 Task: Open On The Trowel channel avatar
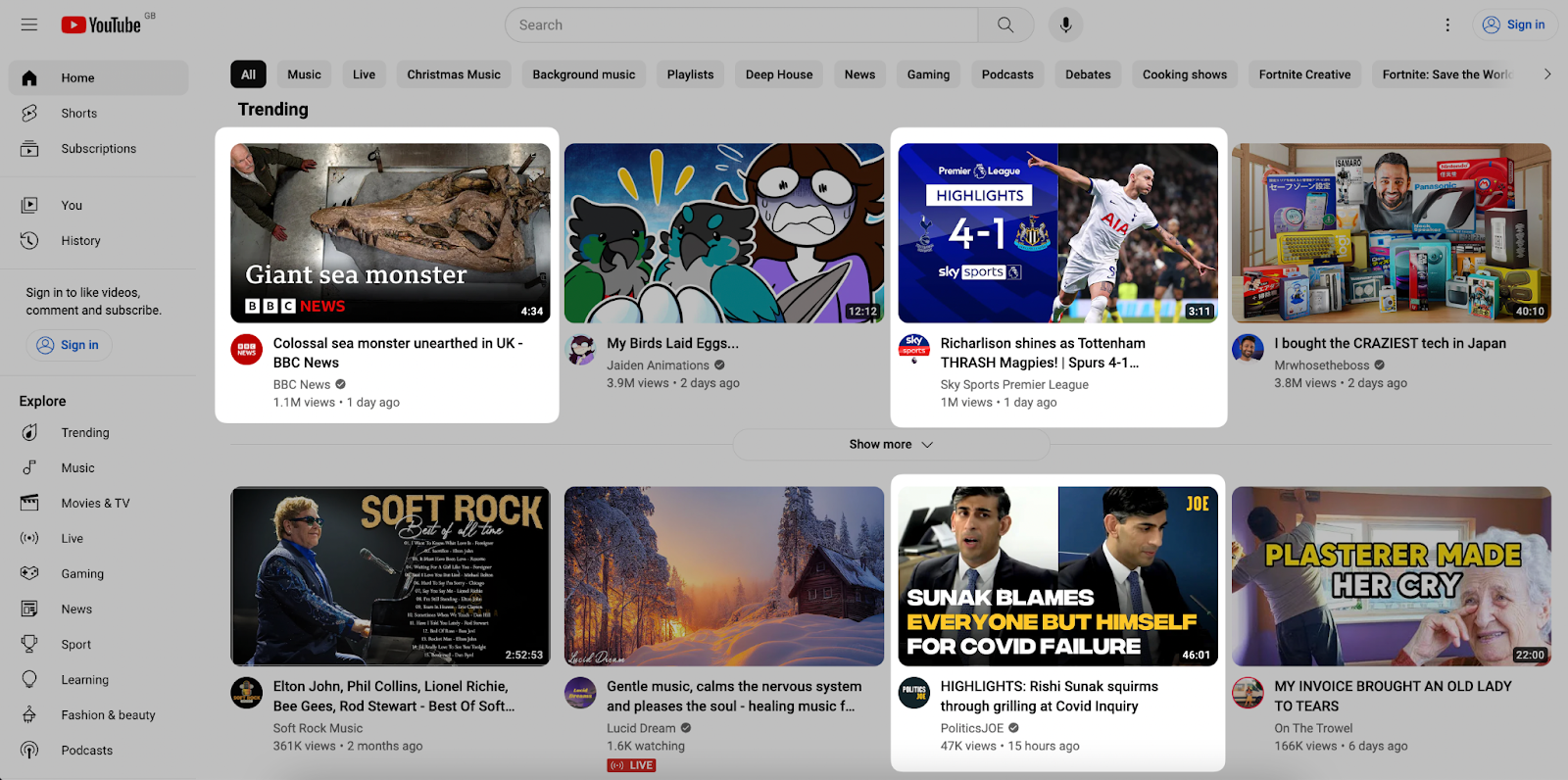tap(1248, 693)
